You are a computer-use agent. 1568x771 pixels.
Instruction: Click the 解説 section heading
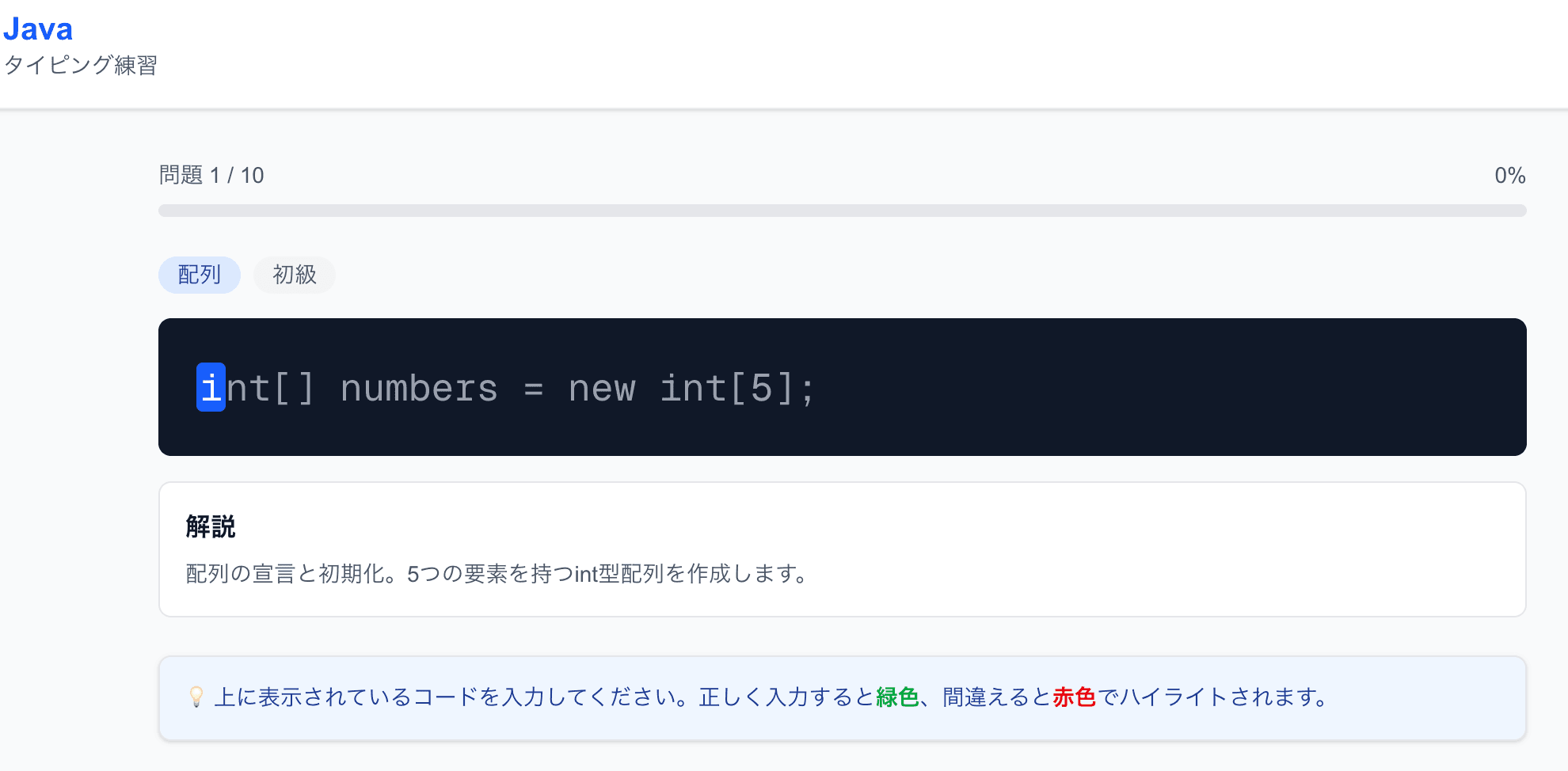coord(210,526)
